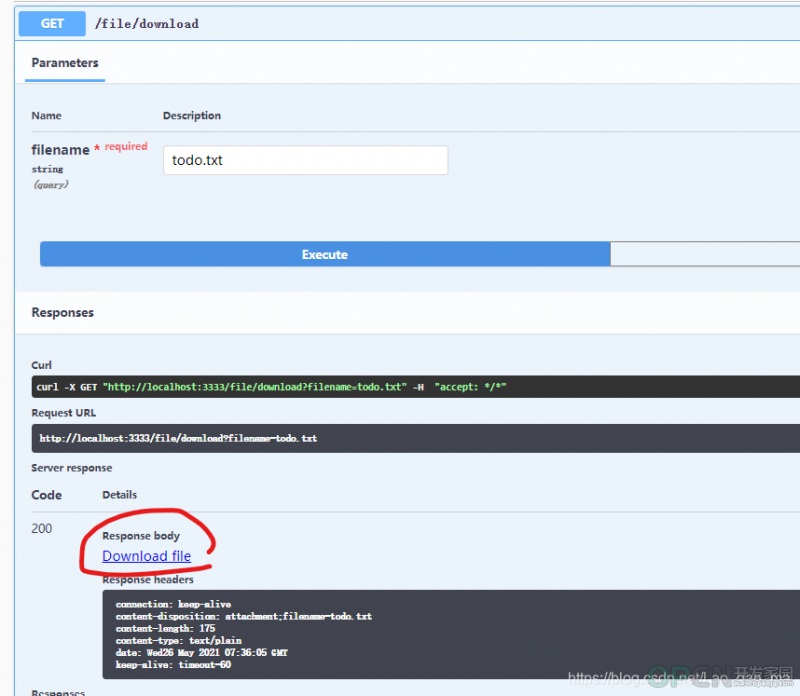Viewport: 800px width, 696px height.
Task: Click the Response headers label
Action: click(x=148, y=580)
